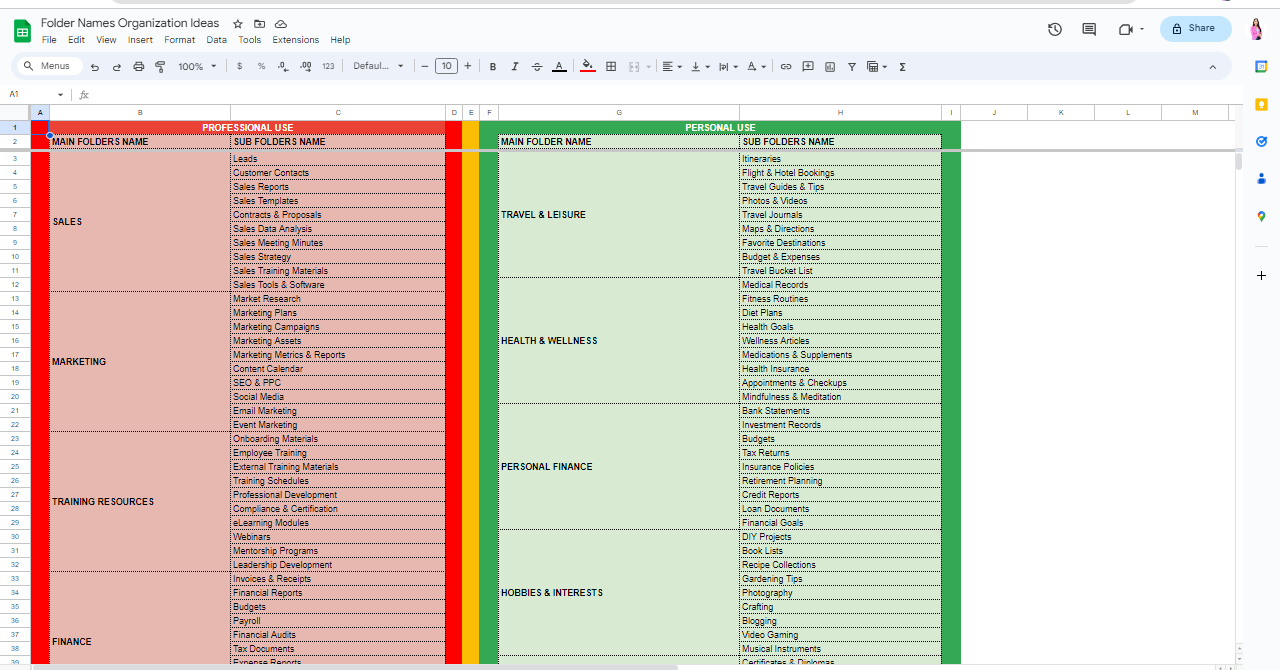Insert a link using chain icon
The height and width of the screenshot is (670, 1280).
(786, 67)
